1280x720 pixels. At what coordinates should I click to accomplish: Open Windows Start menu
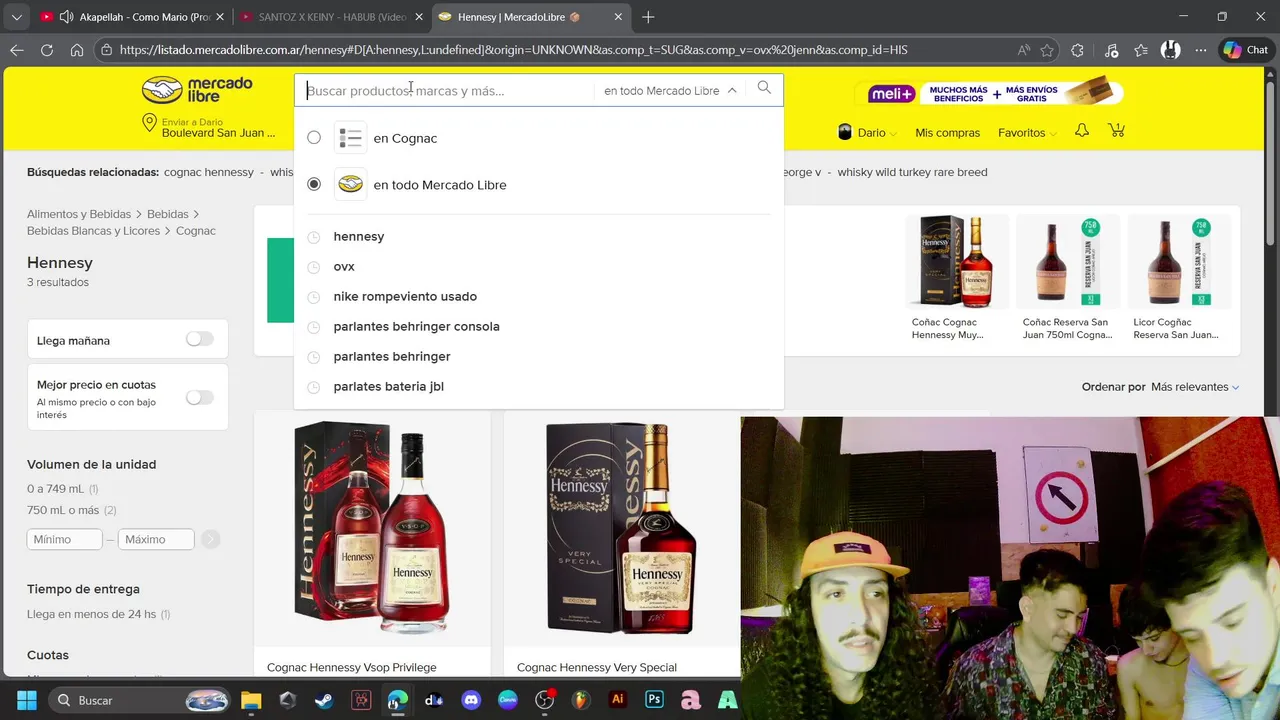pyautogui.click(x=27, y=700)
